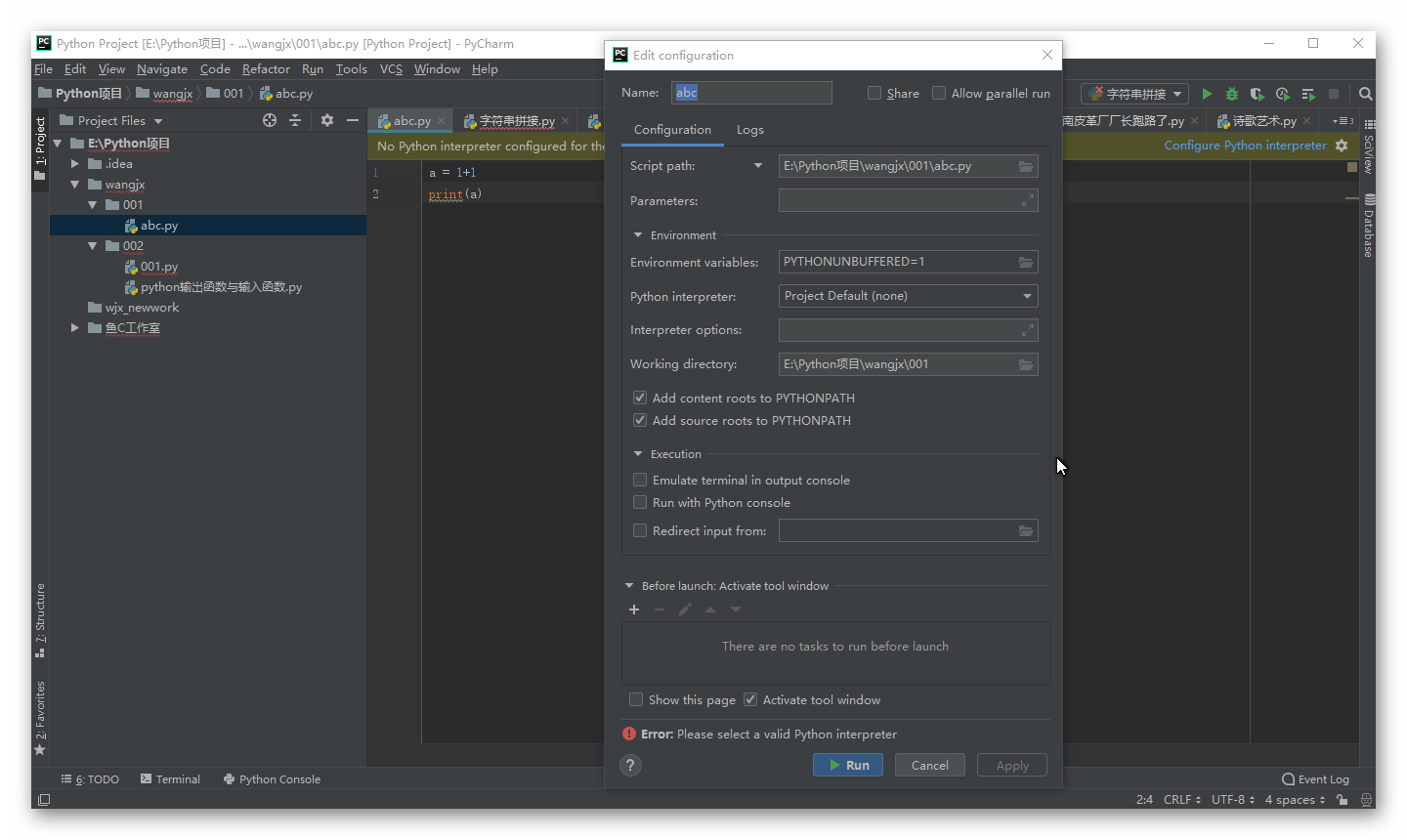
Task: Open the Refactor menu
Action: click(266, 69)
